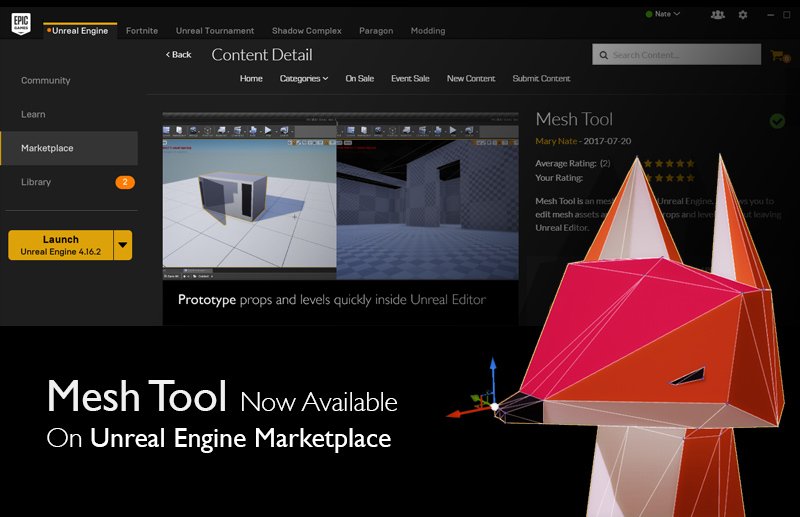800x517 pixels.
Task: Switch to the Unreal Engine tab
Action: [x=80, y=31]
